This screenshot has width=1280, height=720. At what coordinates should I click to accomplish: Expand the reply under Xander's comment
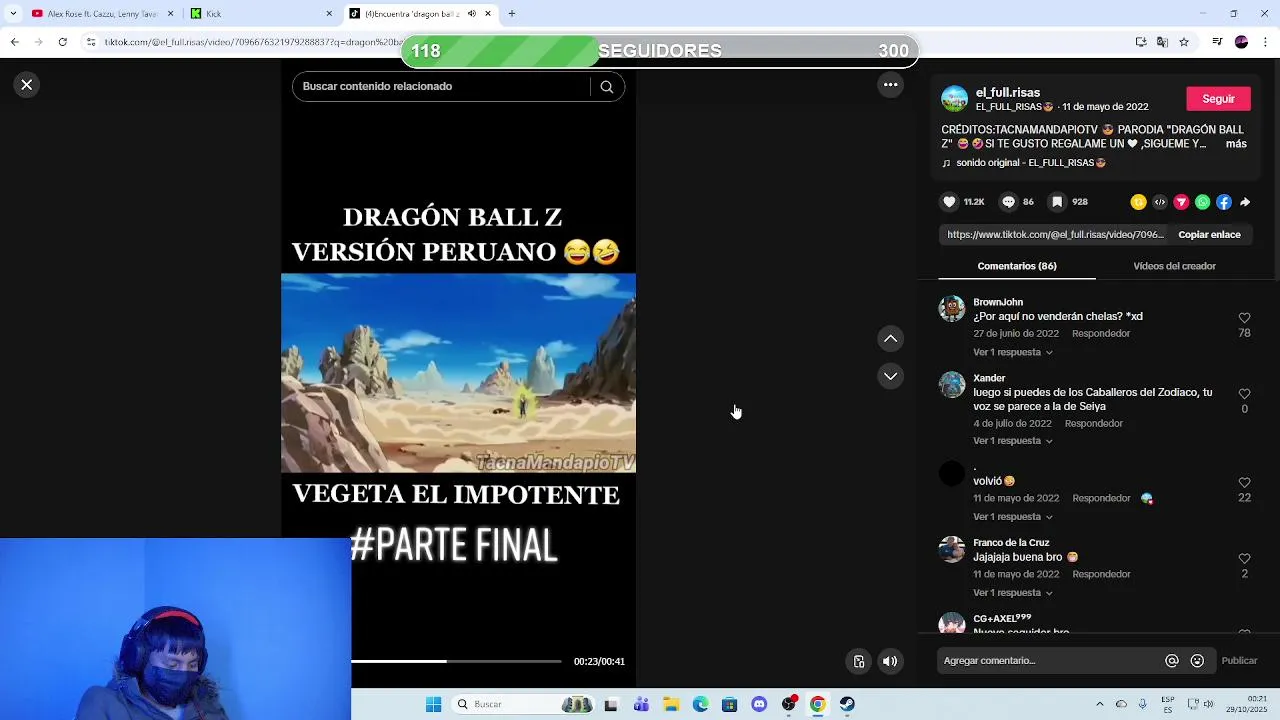(1013, 440)
